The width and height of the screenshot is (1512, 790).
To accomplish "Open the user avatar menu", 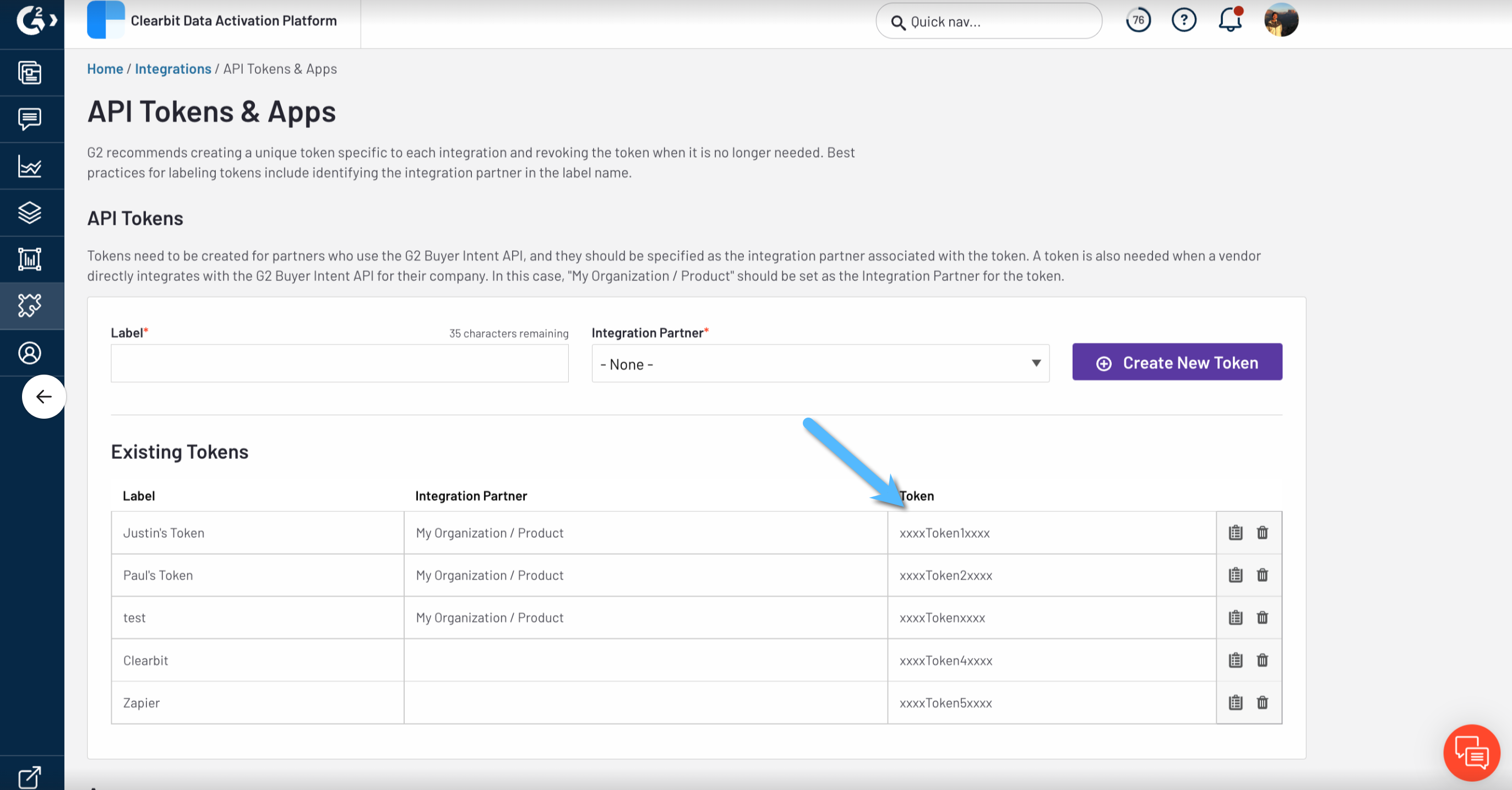I will (1281, 20).
